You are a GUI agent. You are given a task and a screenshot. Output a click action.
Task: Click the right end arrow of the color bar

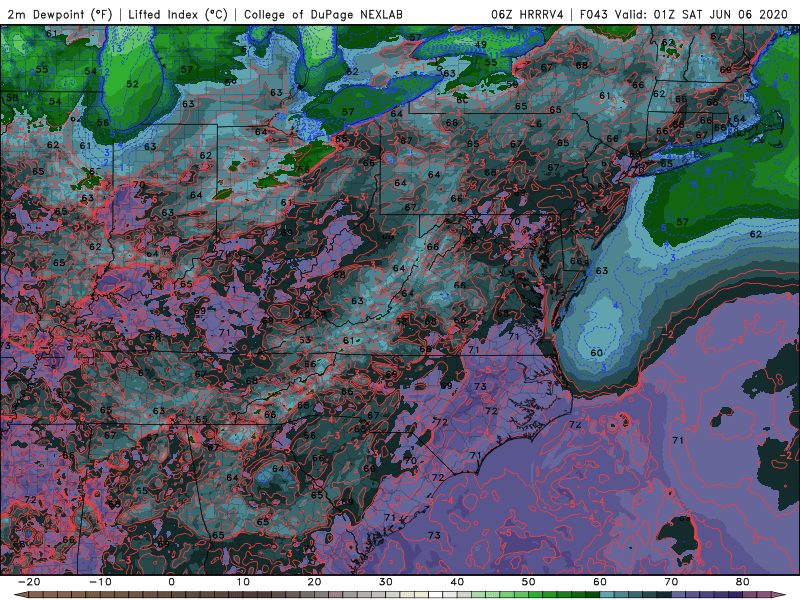tap(781, 594)
